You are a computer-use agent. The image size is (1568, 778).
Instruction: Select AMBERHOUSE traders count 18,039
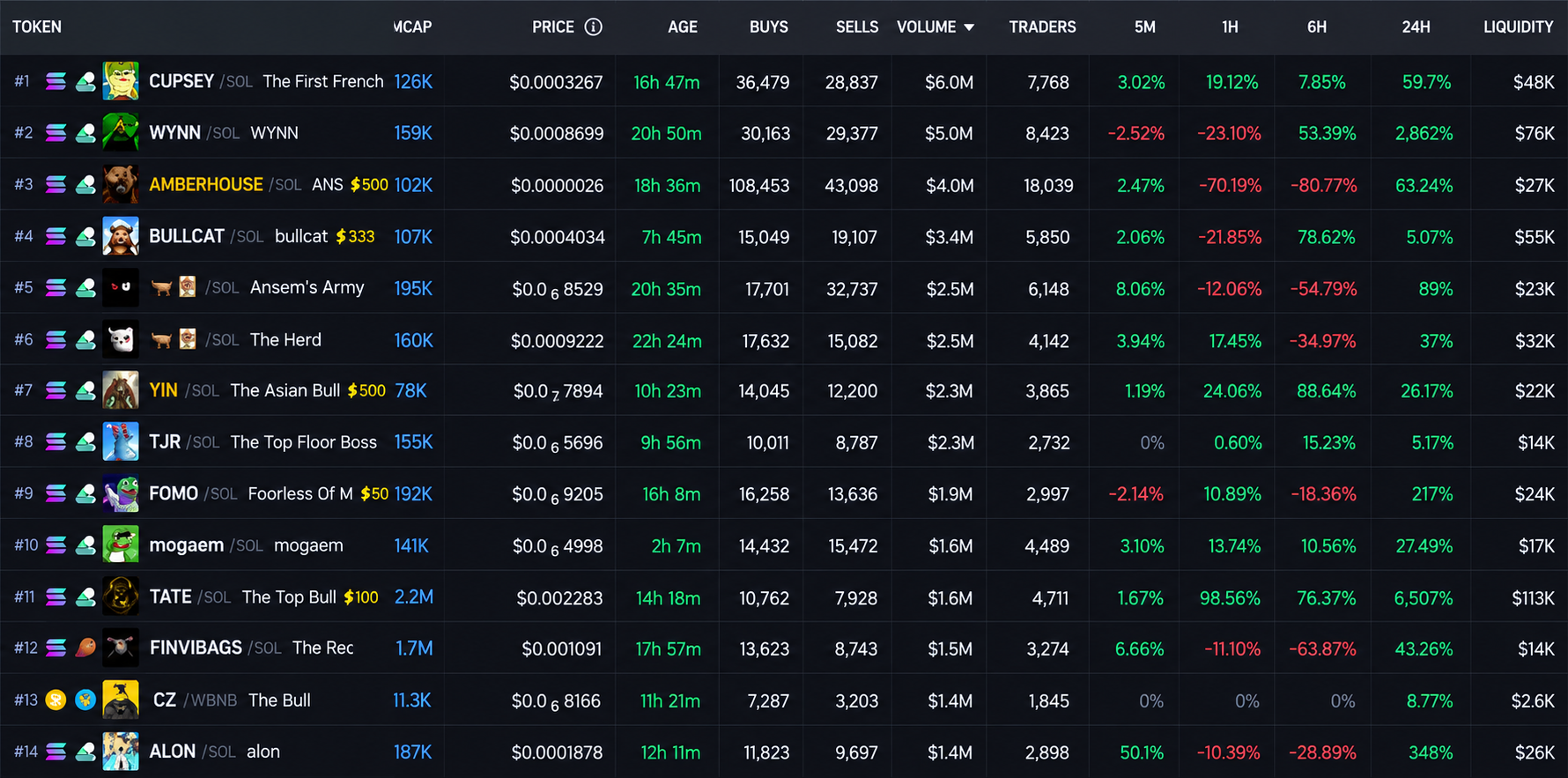pyautogui.click(x=1048, y=186)
